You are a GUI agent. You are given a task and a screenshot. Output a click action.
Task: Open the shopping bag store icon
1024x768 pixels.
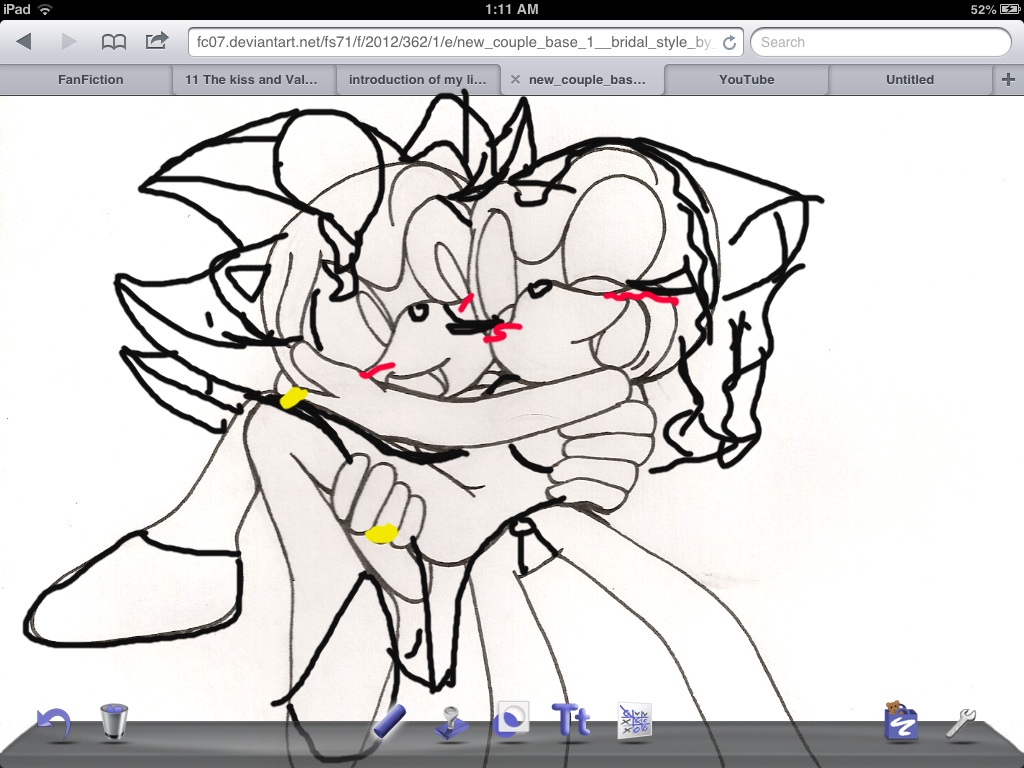[x=901, y=722]
